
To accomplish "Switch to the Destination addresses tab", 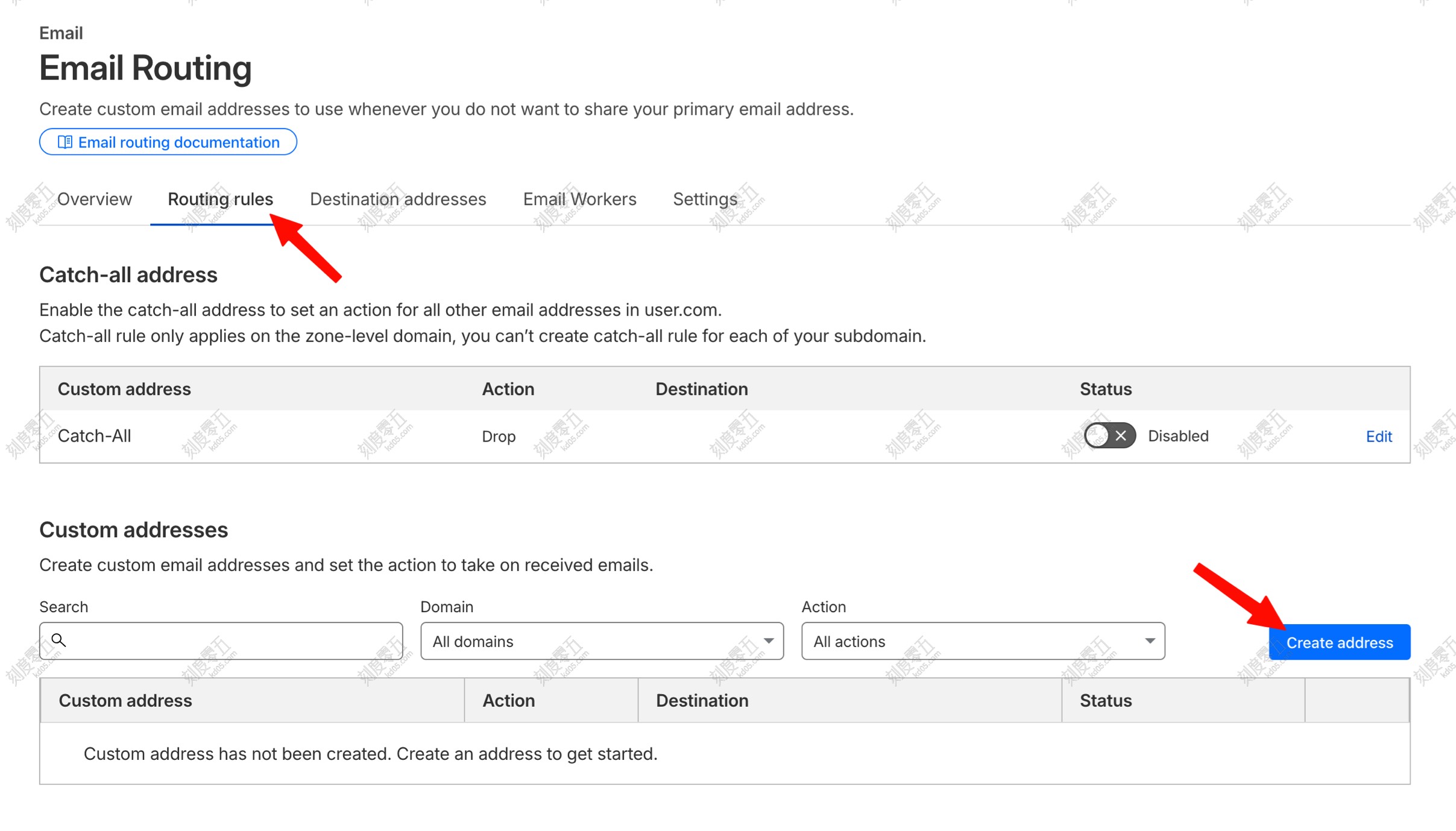I will pyautogui.click(x=397, y=199).
